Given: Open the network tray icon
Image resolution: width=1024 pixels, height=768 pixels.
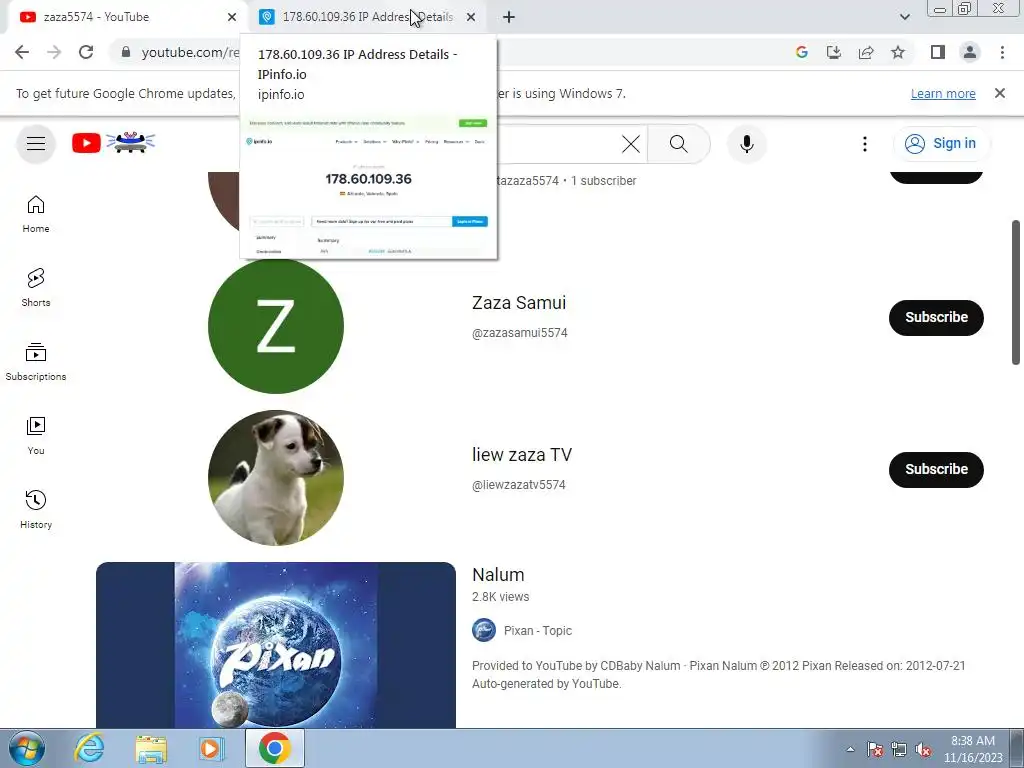Looking at the screenshot, I should (899, 749).
